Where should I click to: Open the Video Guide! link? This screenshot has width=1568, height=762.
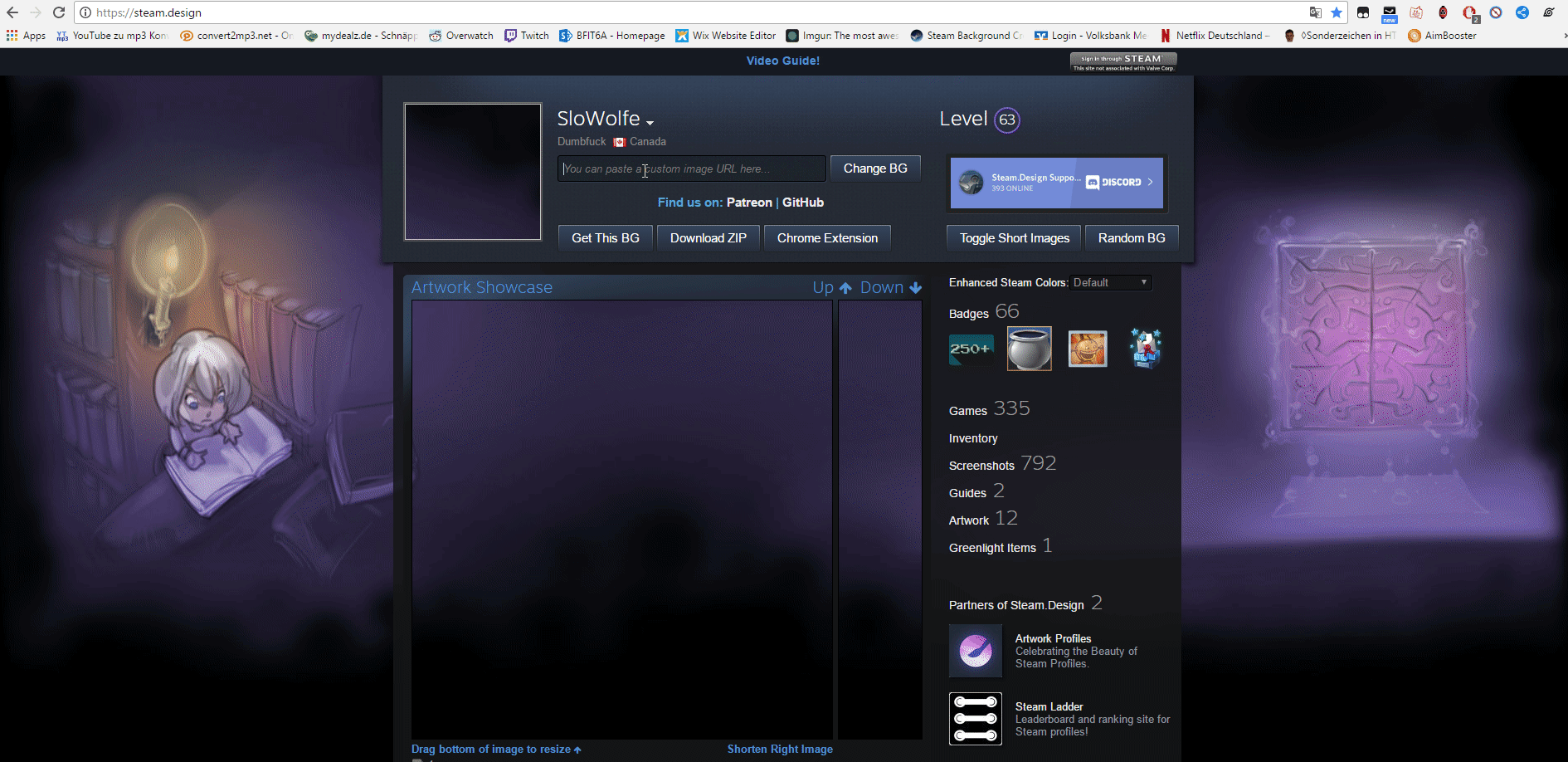click(x=783, y=61)
